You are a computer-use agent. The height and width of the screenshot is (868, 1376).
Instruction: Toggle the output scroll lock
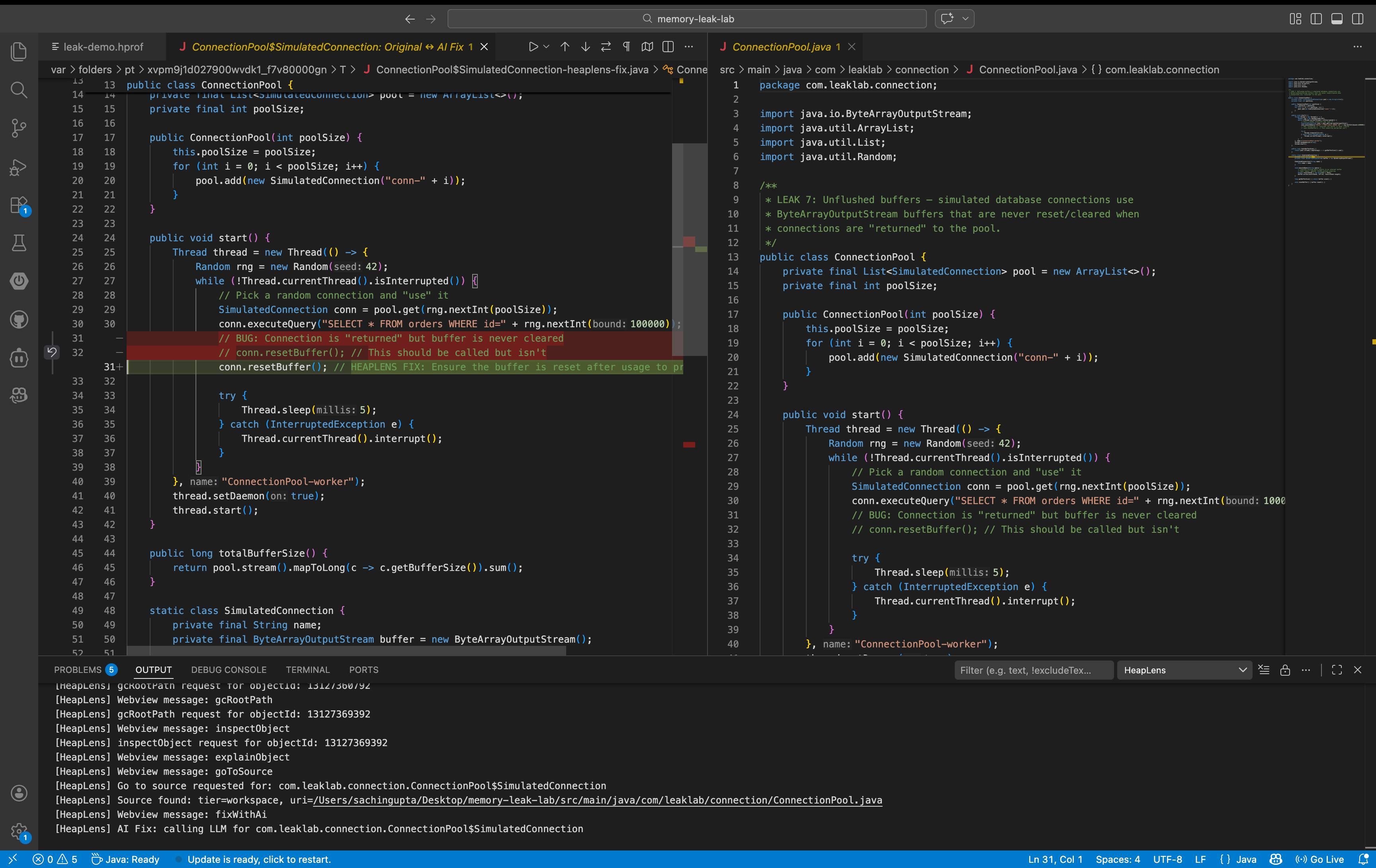coord(1285,670)
